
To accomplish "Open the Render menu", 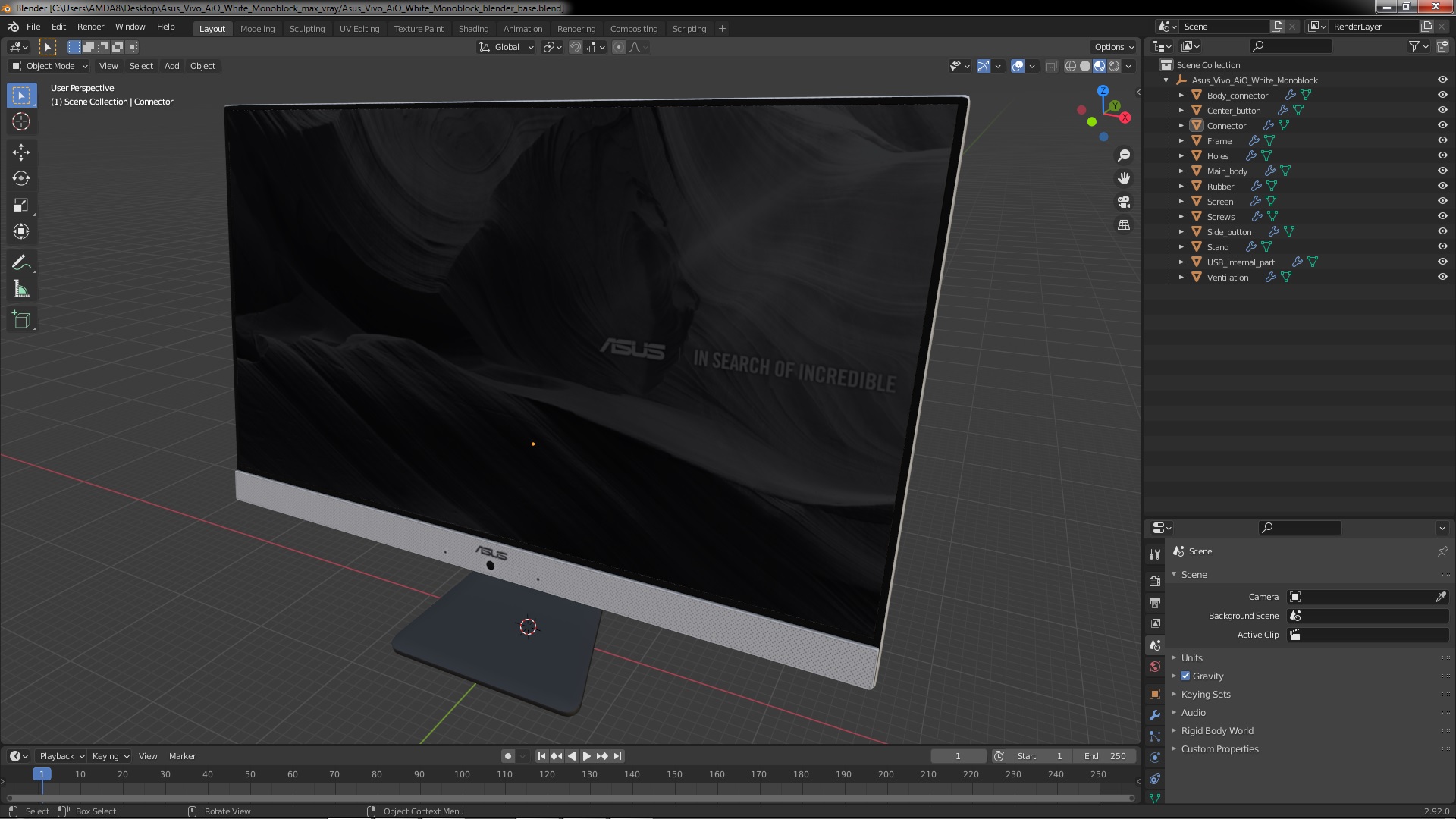I will pos(90,27).
